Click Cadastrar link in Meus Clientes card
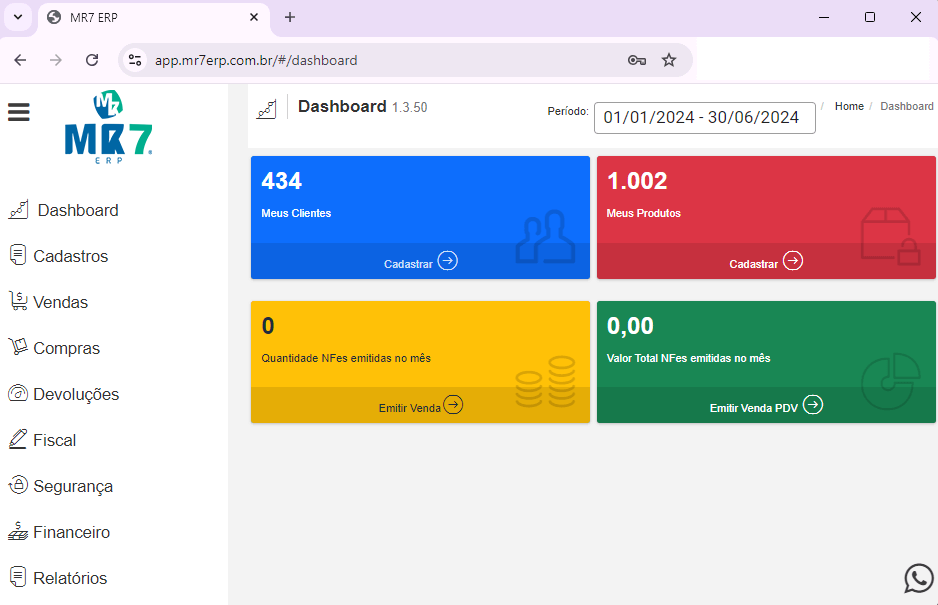The height and width of the screenshot is (605, 938). [408, 264]
